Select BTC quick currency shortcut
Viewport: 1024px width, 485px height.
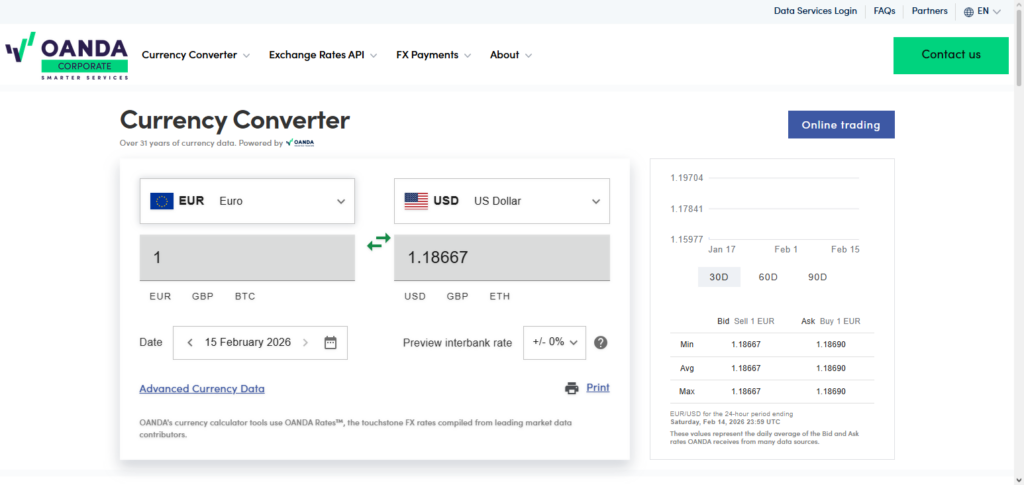(245, 296)
